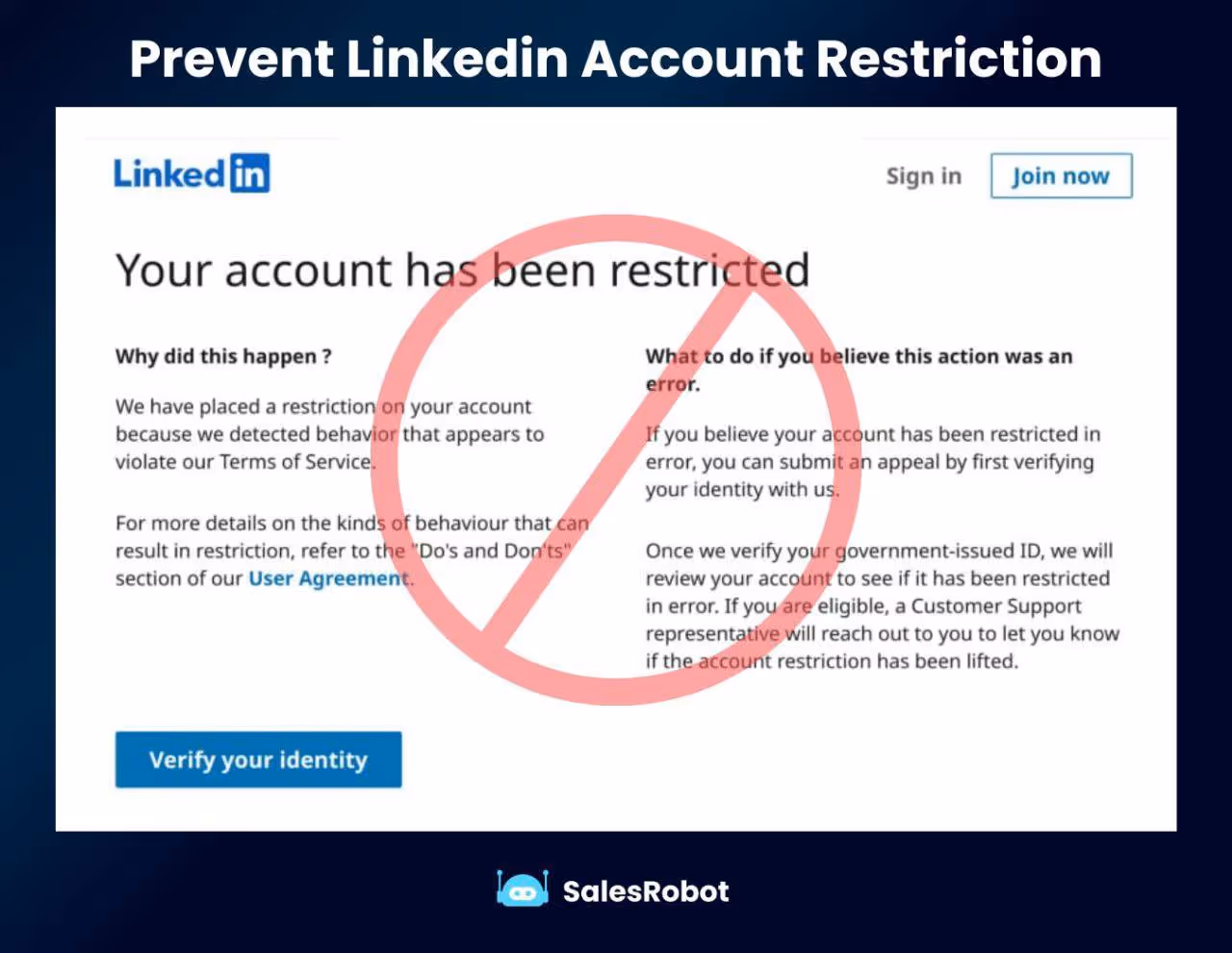Open the Sign in link

[923, 176]
